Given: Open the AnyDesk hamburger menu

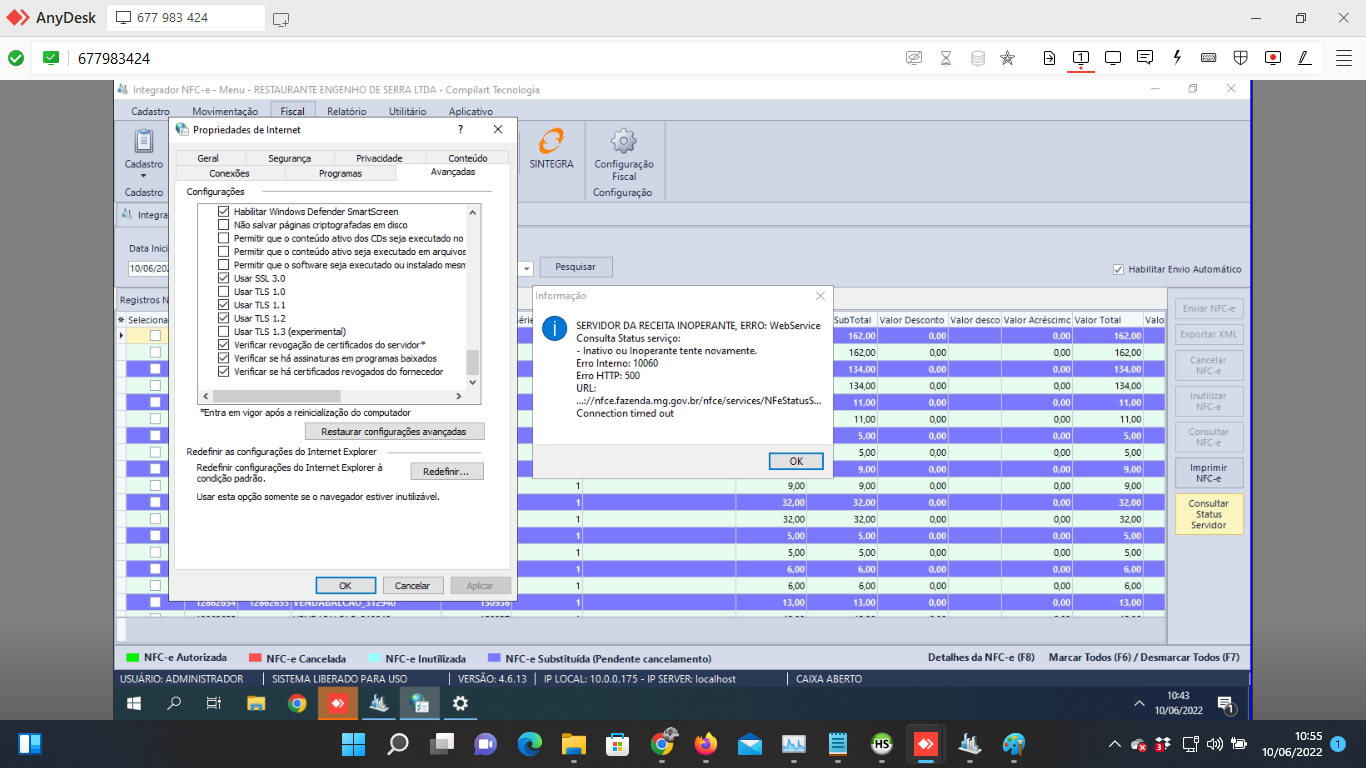Looking at the screenshot, I should click(1344, 58).
